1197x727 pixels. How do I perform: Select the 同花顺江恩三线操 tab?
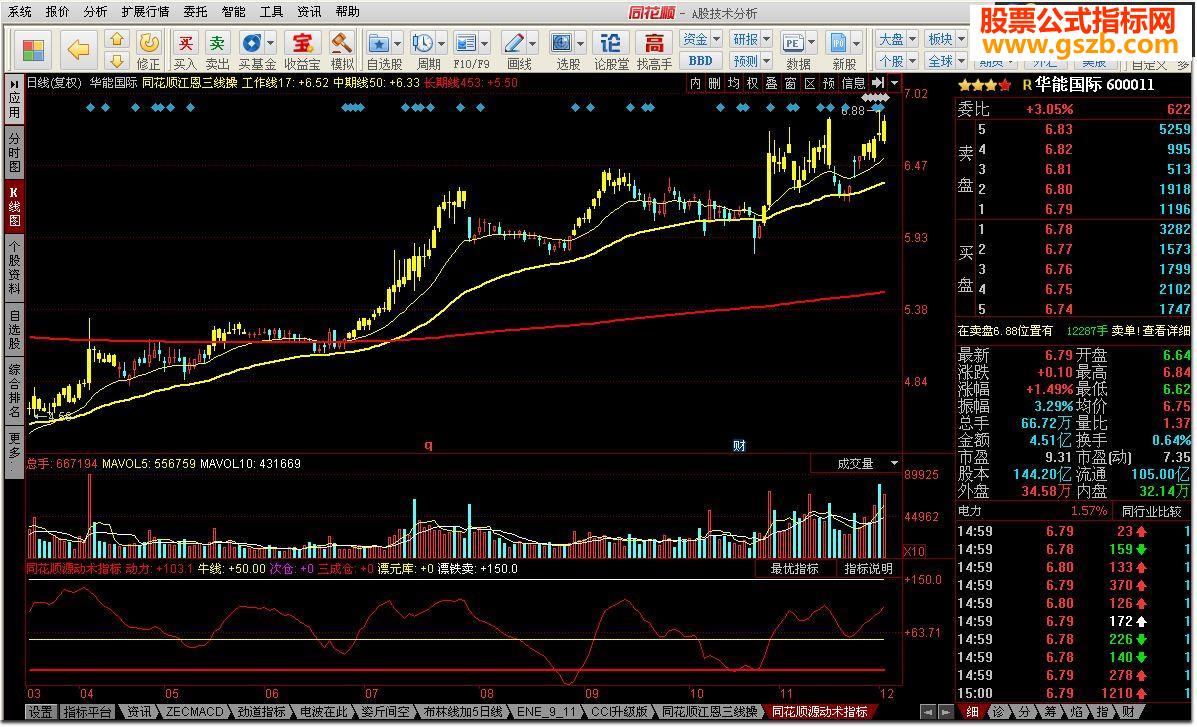(710, 712)
